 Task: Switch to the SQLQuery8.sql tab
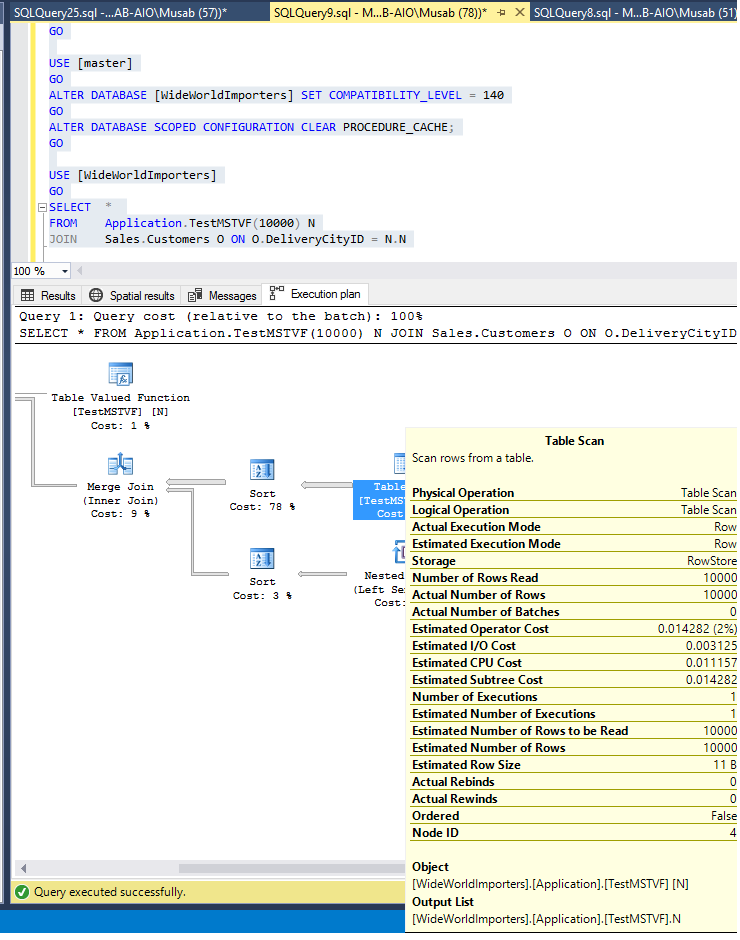[x=632, y=13]
